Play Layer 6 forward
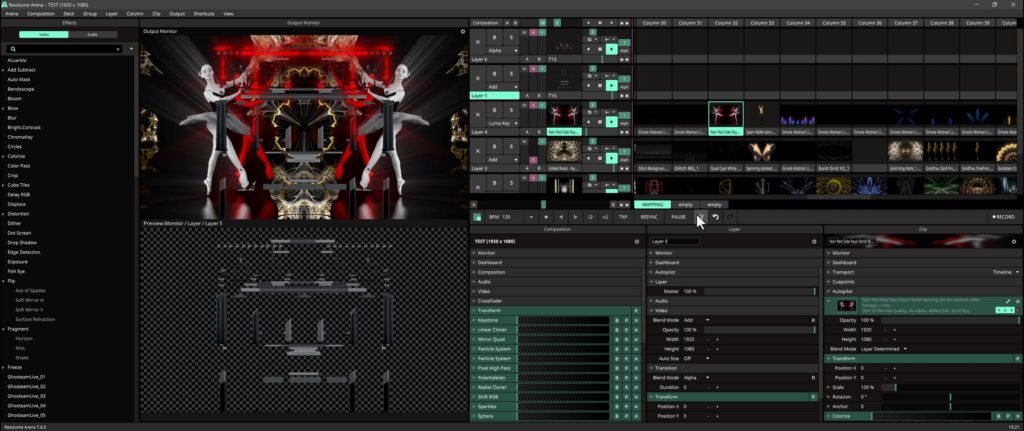The height and width of the screenshot is (431, 1024). click(x=611, y=49)
